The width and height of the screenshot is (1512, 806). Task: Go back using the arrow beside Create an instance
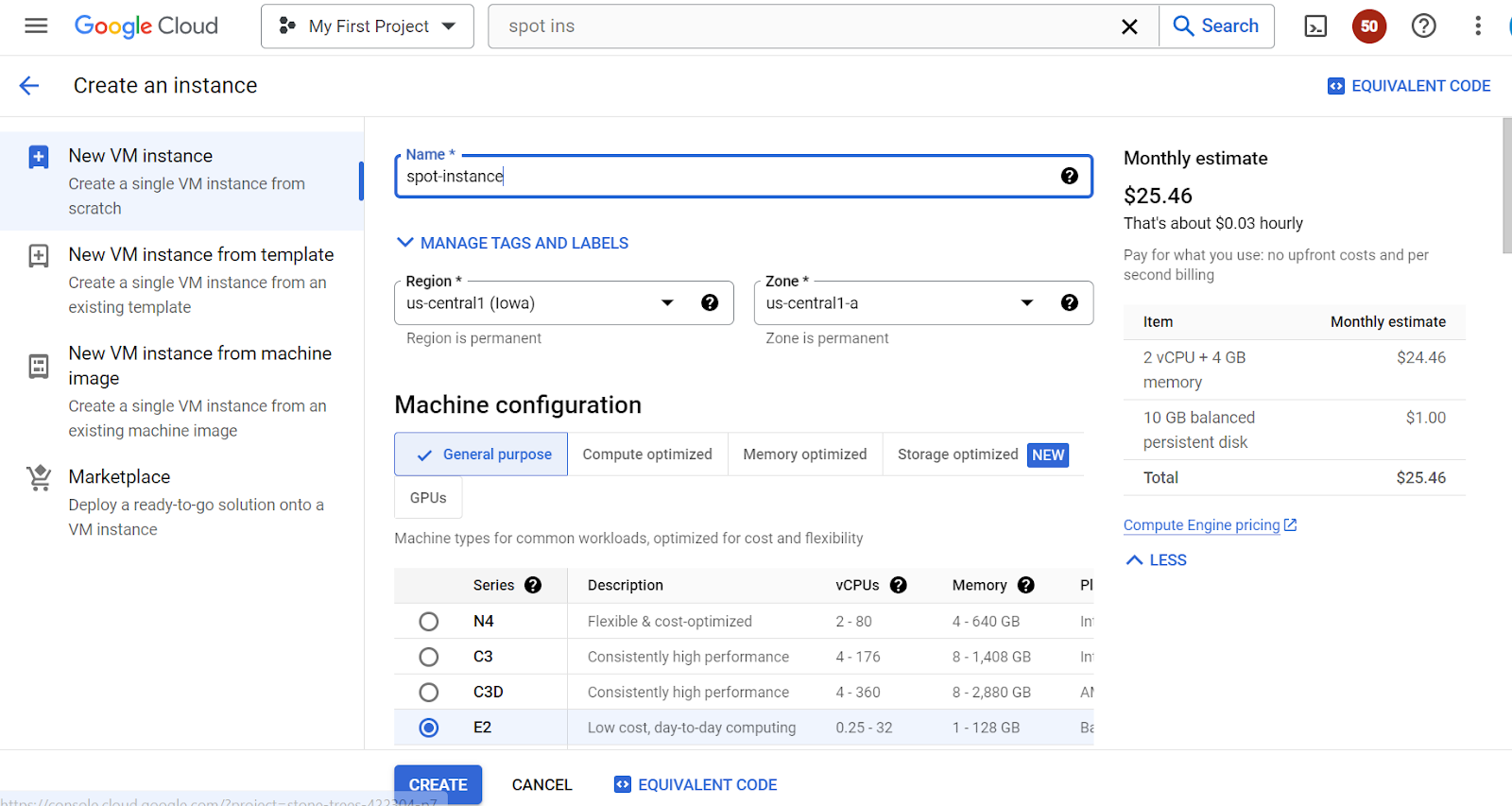click(x=29, y=86)
